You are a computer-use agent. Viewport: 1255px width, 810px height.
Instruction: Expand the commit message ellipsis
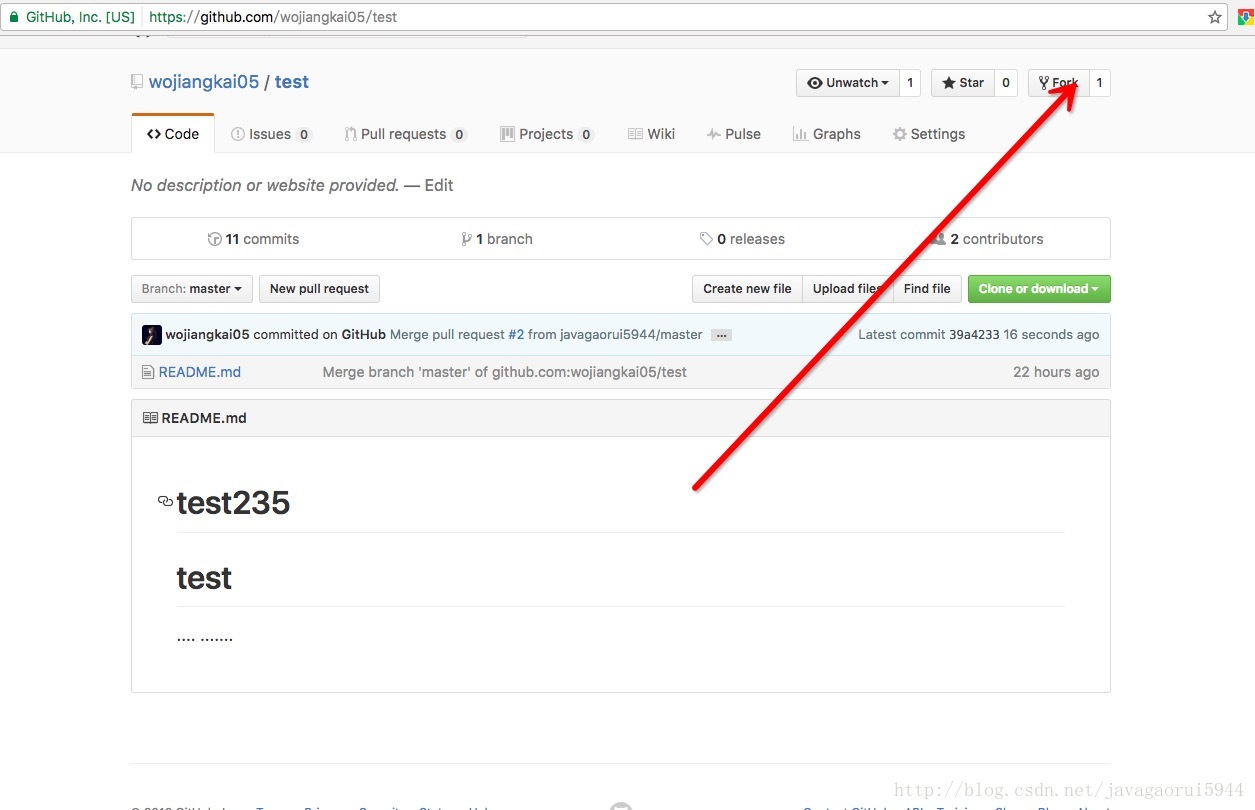721,335
